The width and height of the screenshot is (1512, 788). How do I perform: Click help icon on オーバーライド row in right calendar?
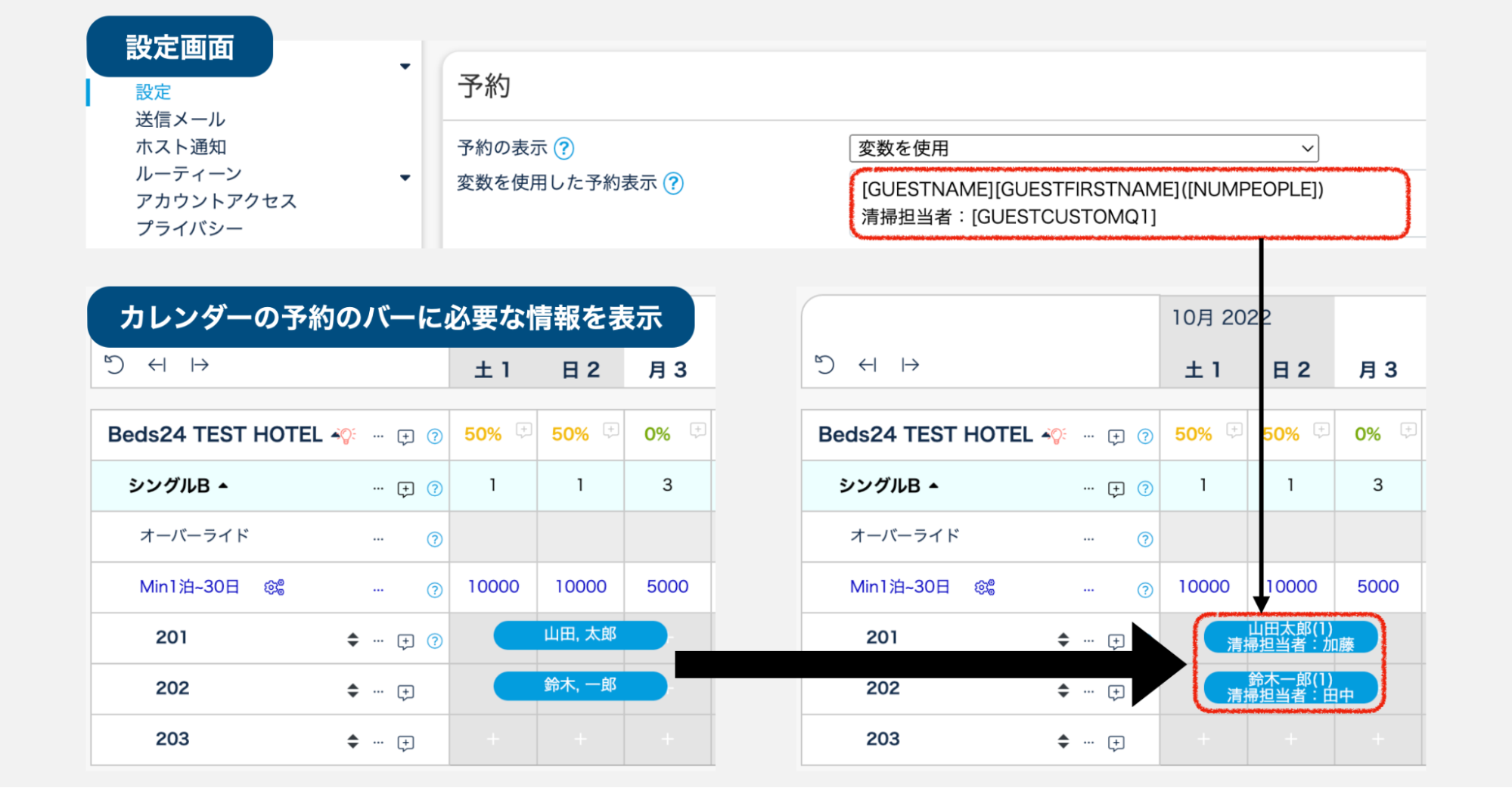1145,539
